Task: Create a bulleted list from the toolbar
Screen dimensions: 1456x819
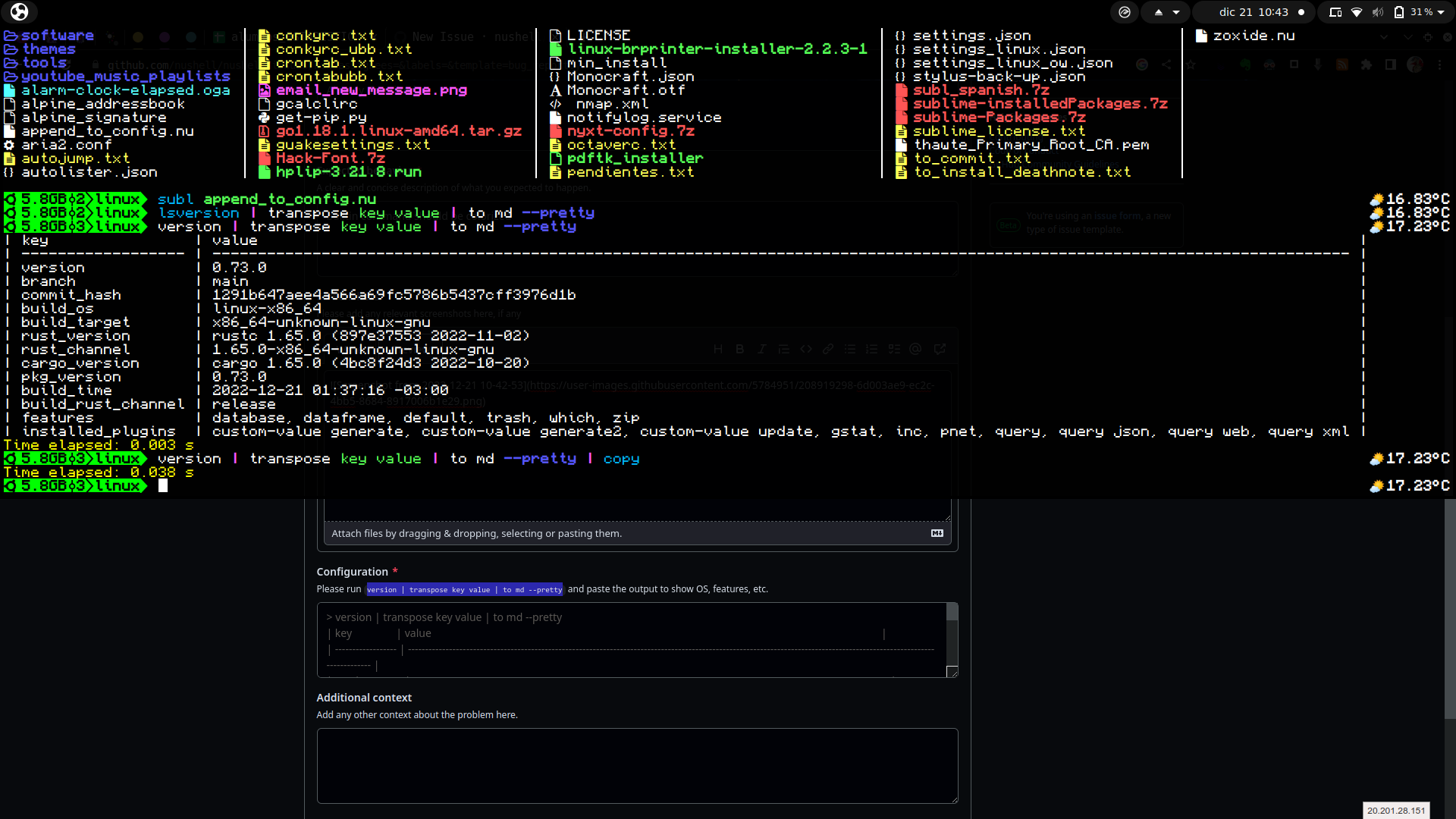Action: (x=851, y=349)
